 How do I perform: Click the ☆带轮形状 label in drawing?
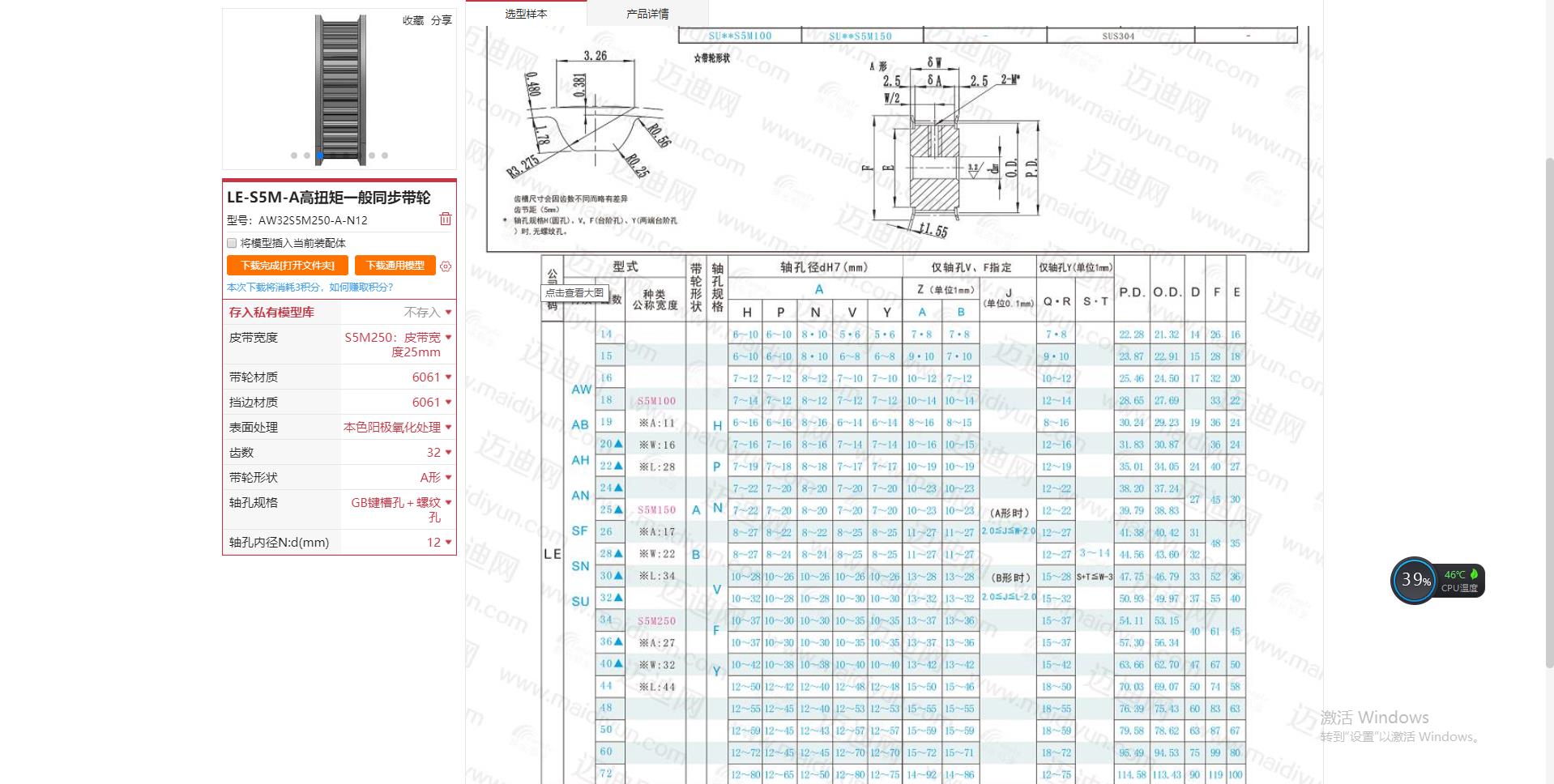[712, 58]
